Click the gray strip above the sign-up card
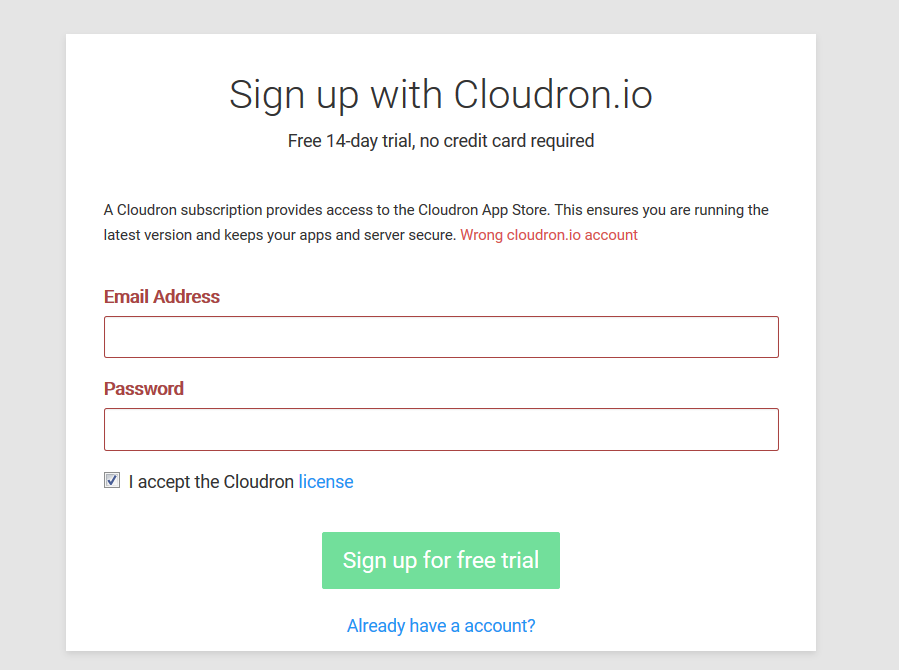 click(x=440, y=16)
